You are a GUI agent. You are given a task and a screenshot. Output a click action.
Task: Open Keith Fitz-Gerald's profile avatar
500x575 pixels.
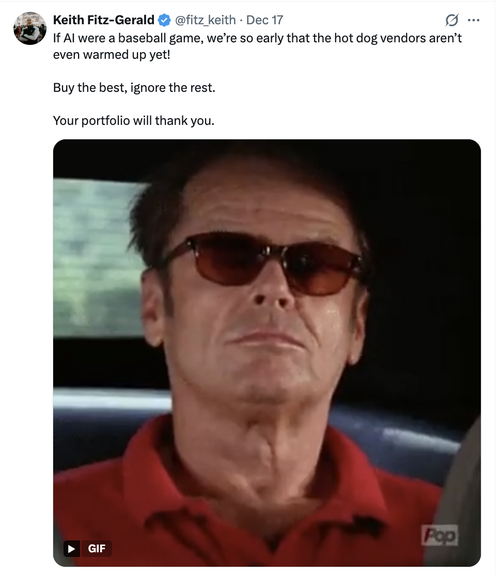click(30, 28)
